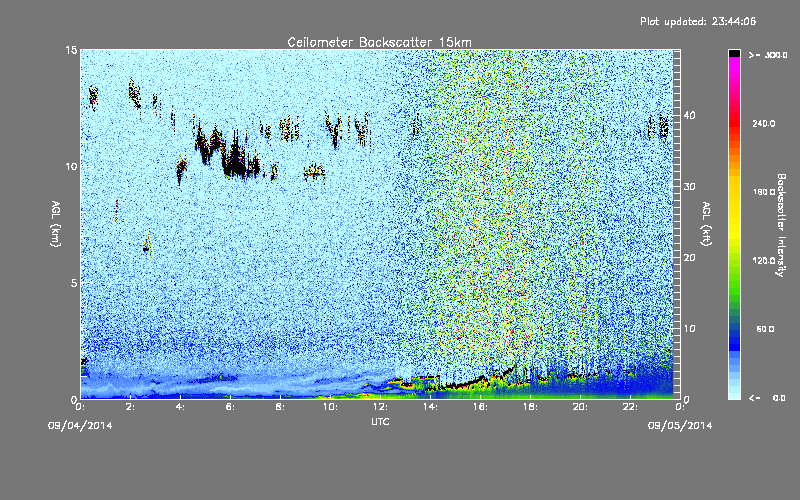The image size is (800, 500).
Task: Select the "2:" UTC time tick
Action: point(131,407)
